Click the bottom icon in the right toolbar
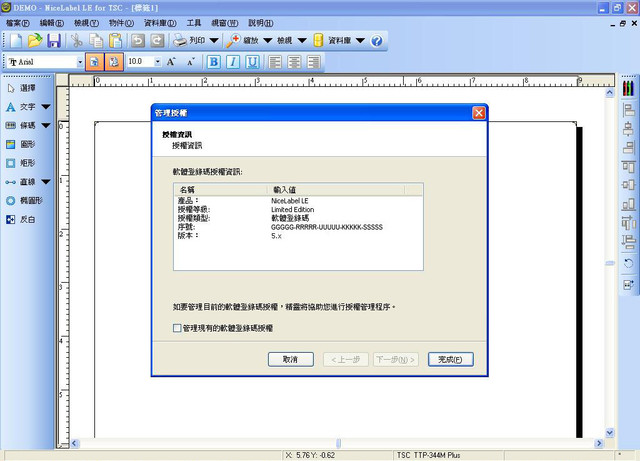This screenshot has width=640, height=461. [x=629, y=285]
